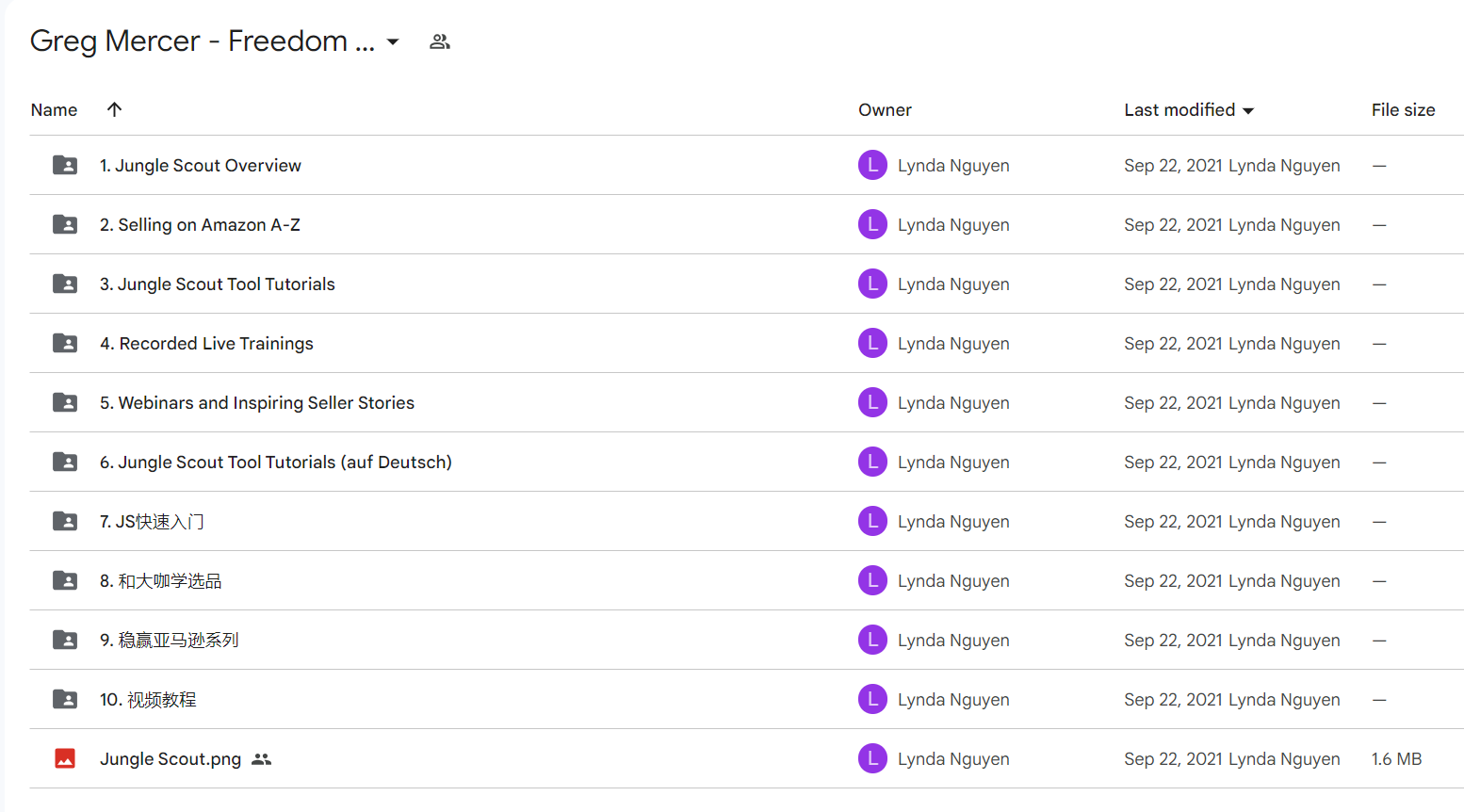Open folder 4. Recorded Live Trainings
The height and width of the screenshot is (812, 1464).
[x=206, y=344]
